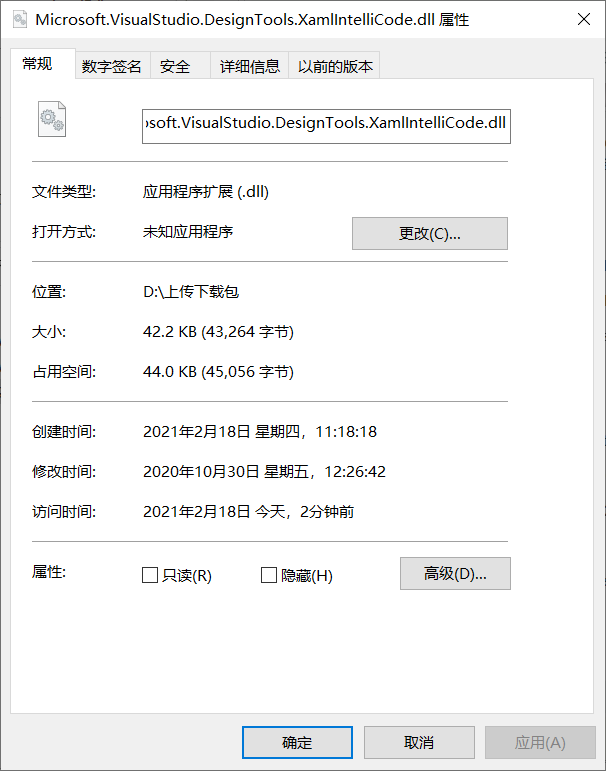
Task: Click the 取消 button
Action: (x=419, y=742)
